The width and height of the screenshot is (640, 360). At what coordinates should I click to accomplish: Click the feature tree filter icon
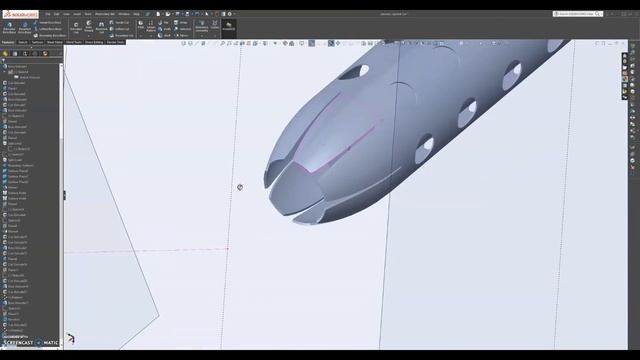(x=3, y=60)
